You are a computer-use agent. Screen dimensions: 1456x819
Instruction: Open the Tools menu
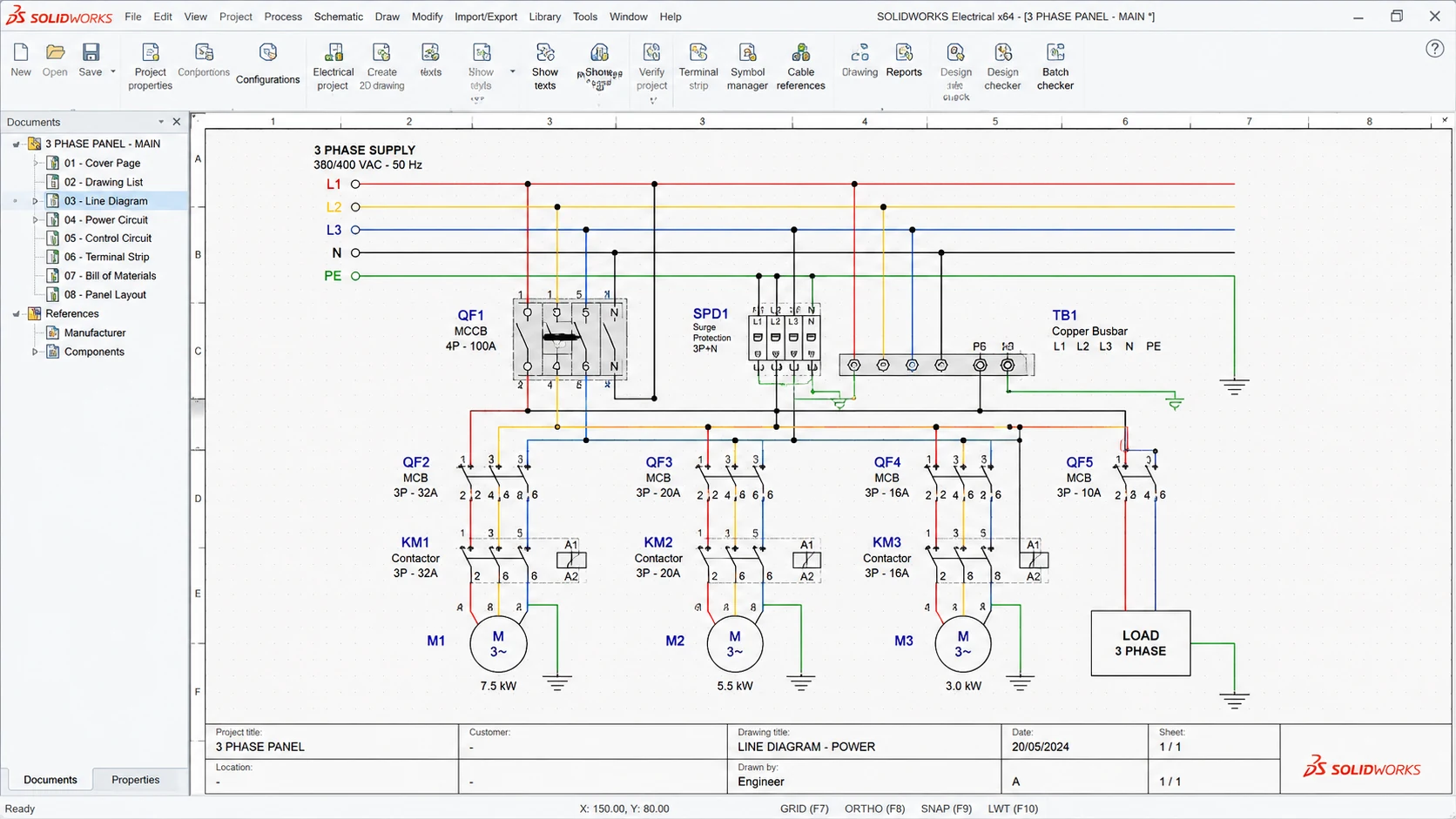(x=585, y=17)
